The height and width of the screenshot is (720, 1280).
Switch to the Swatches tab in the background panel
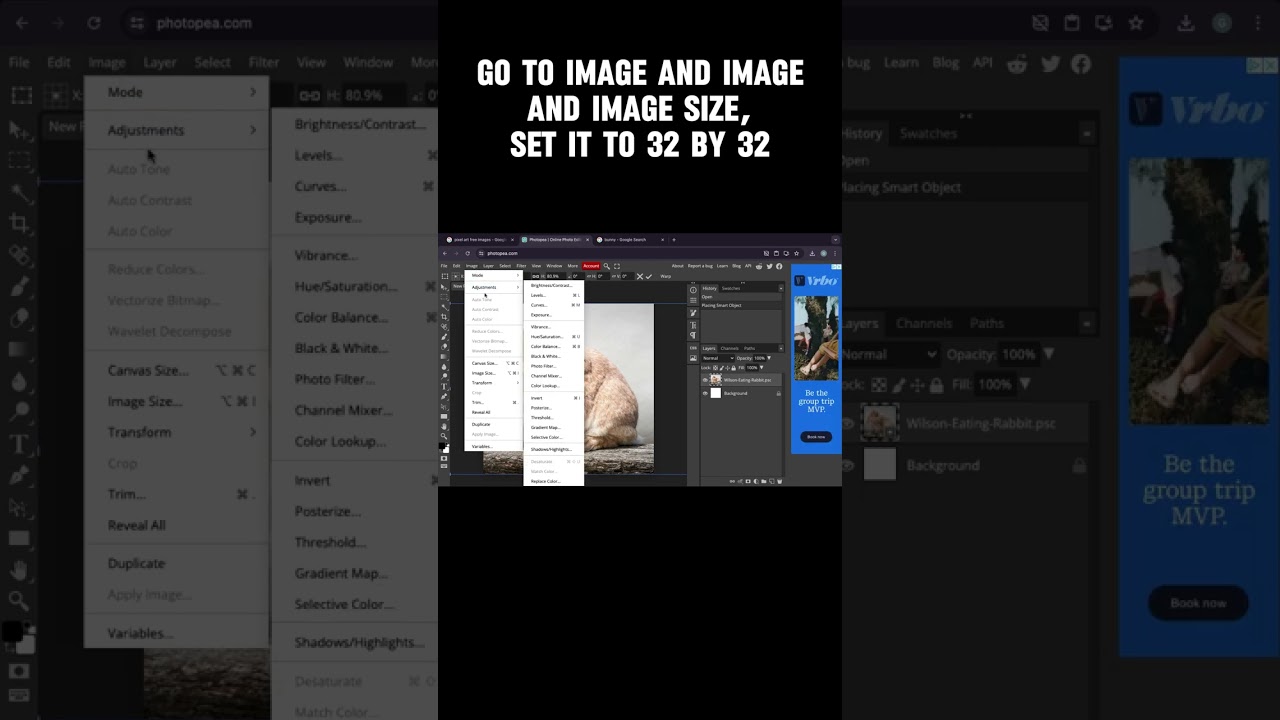click(928, 133)
